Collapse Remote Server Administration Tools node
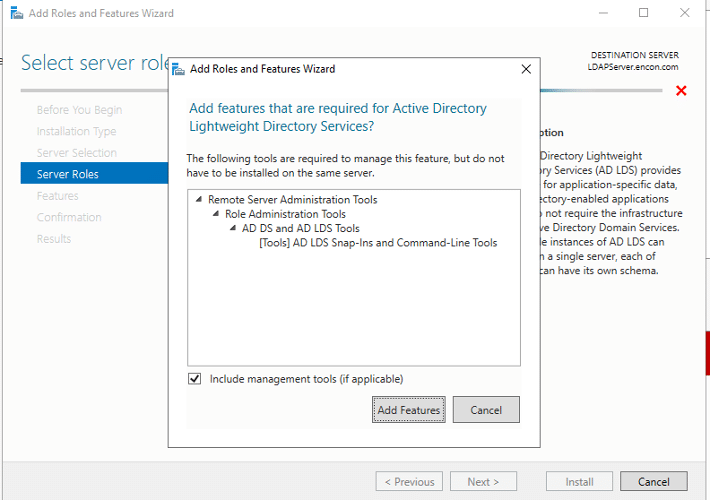 (x=199, y=200)
